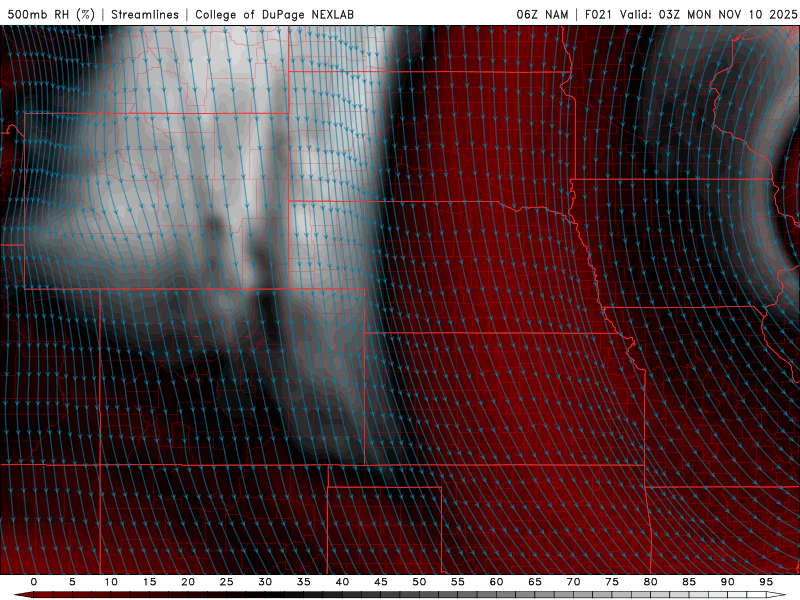Screen dimensions: 800x600
Task: Click the colorbar label "15"
Action: (x=149, y=582)
